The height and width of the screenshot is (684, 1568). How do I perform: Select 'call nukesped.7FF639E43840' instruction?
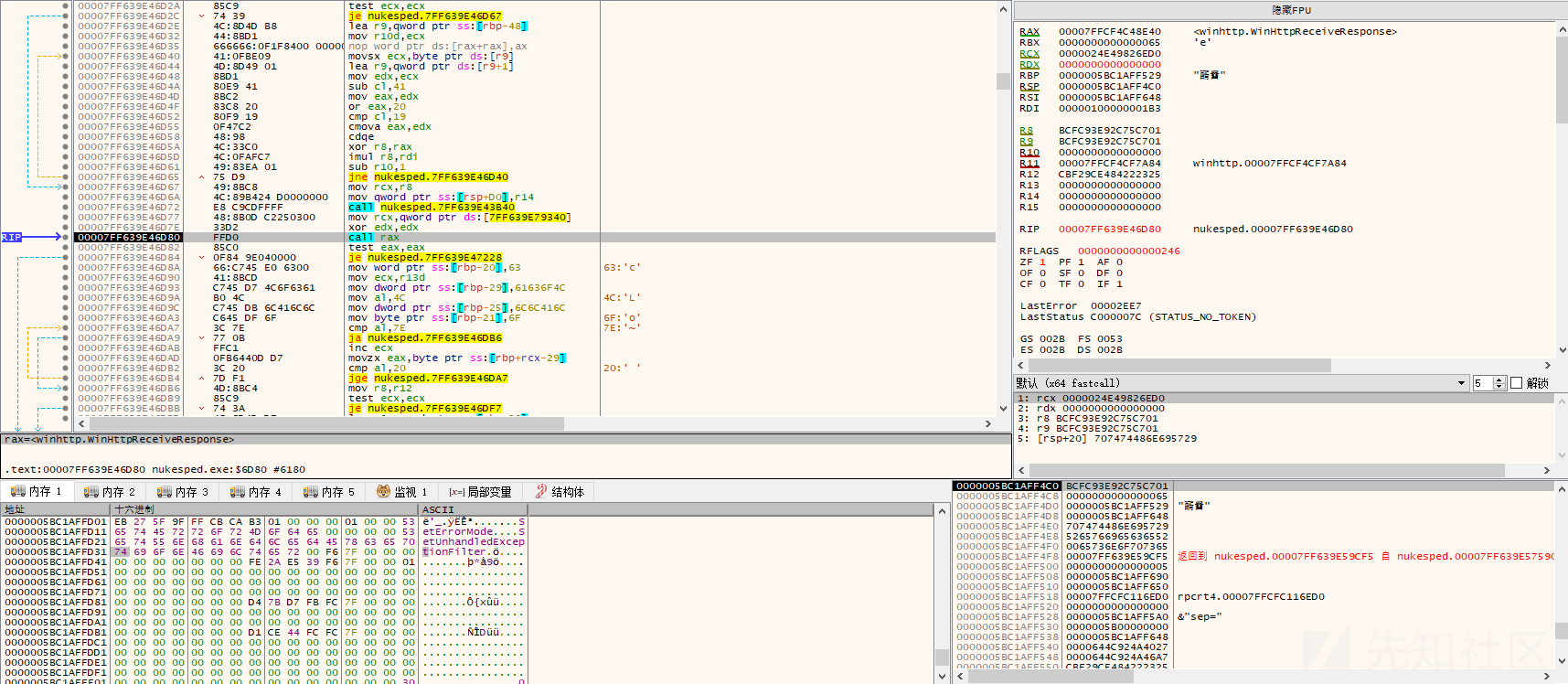tap(432, 207)
